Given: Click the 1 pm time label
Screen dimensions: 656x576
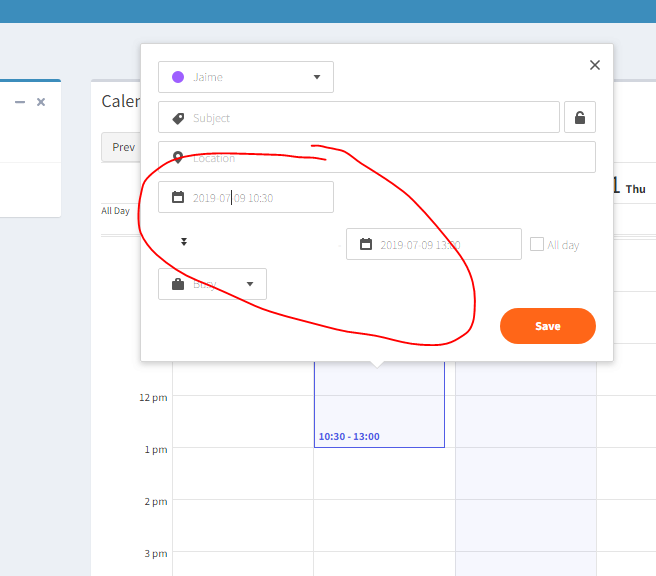Looking at the screenshot, I should pyautogui.click(x=156, y=449).
